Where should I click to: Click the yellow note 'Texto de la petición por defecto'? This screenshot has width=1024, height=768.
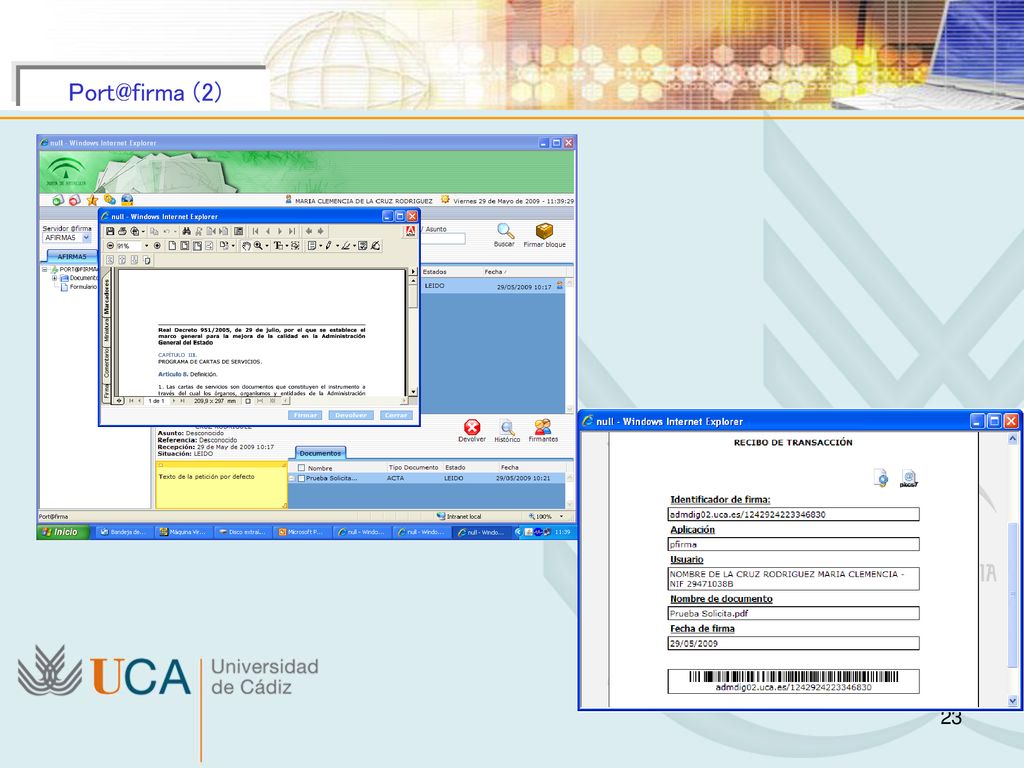[221, 485]
